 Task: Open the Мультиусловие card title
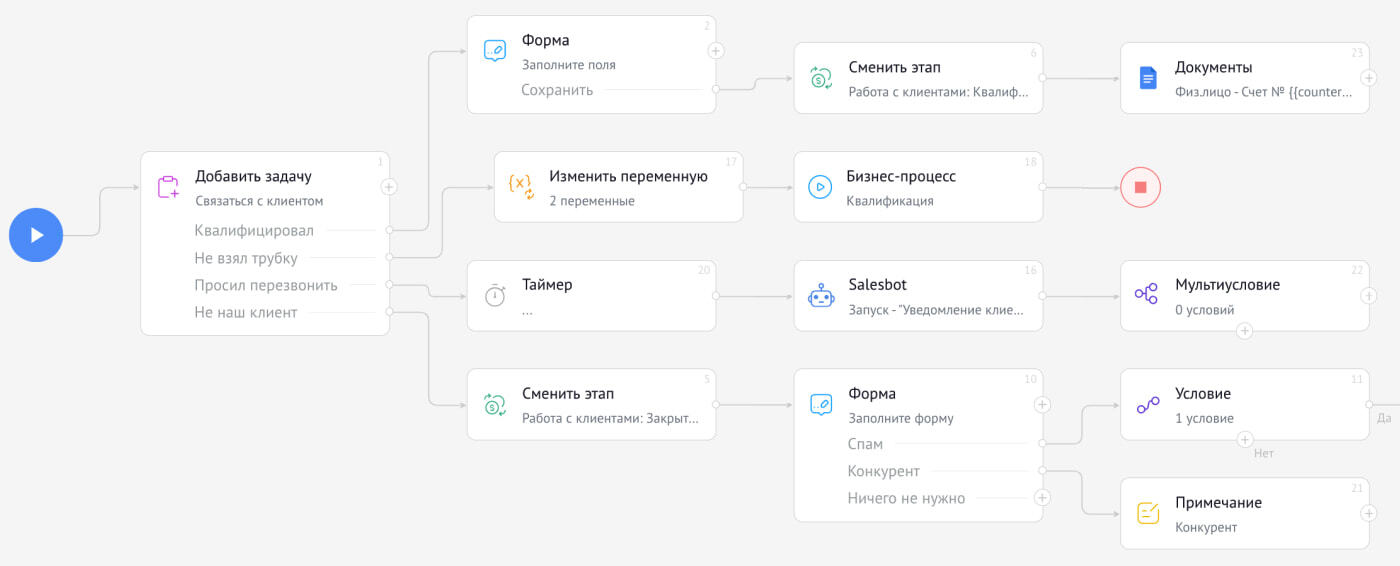(x=1227, y=285)
